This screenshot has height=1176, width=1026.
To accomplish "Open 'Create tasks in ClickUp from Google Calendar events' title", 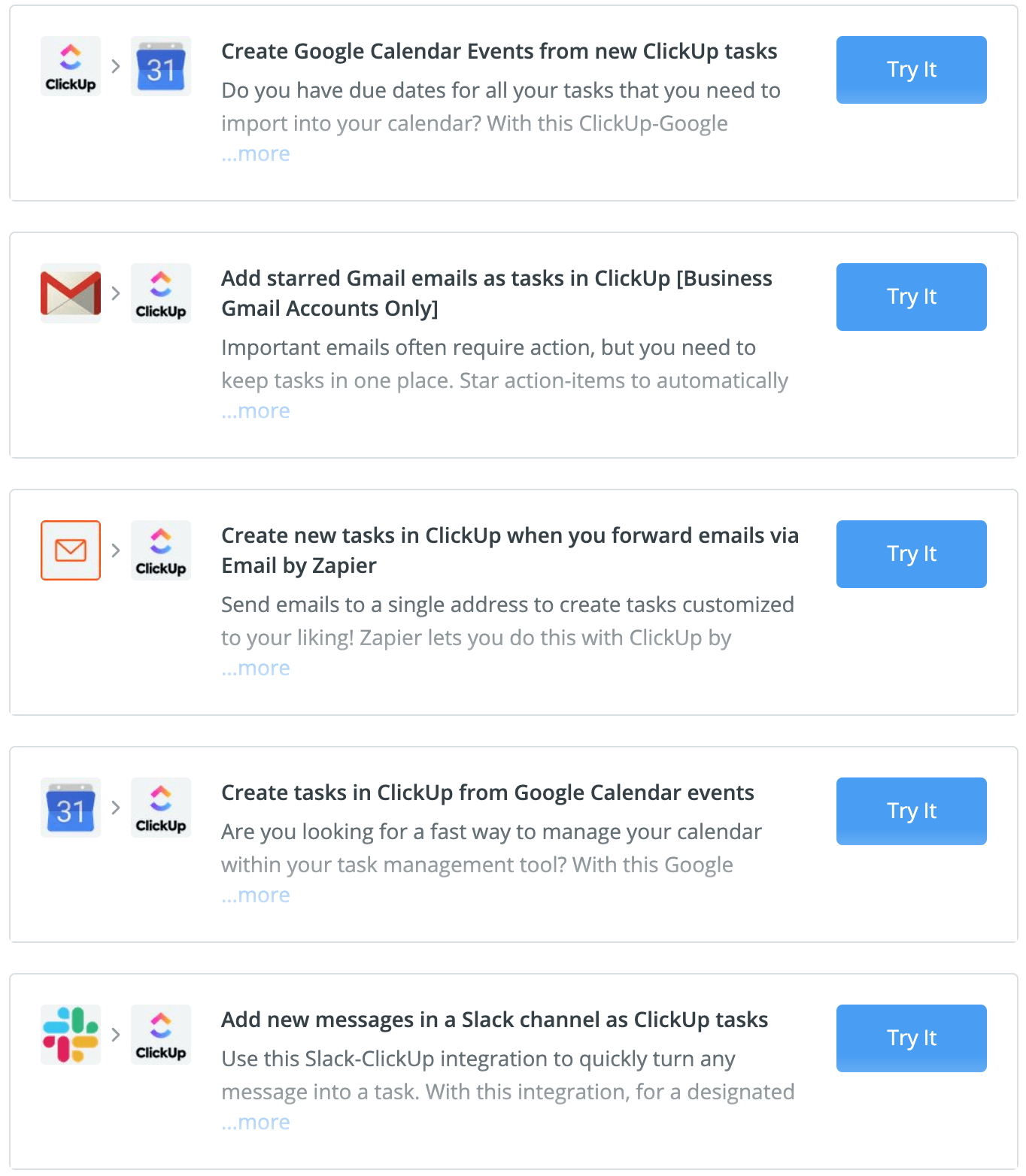I will (x=487, y=793).
